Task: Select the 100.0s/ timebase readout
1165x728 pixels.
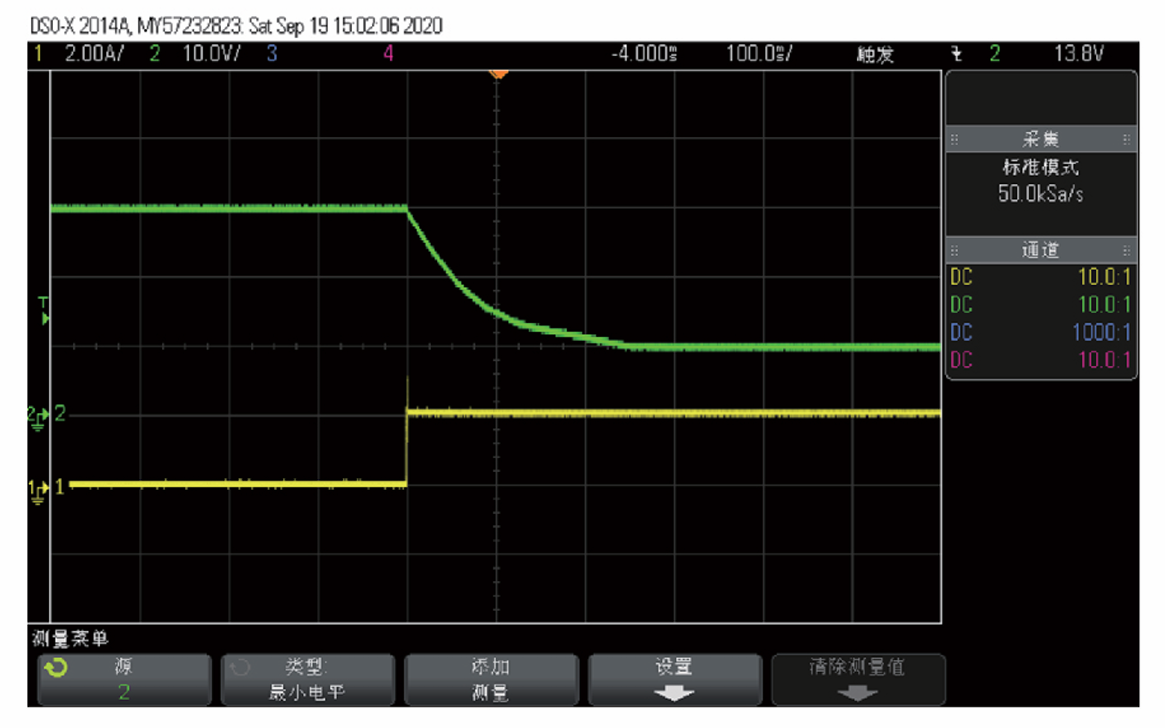Action: point(759,55)
